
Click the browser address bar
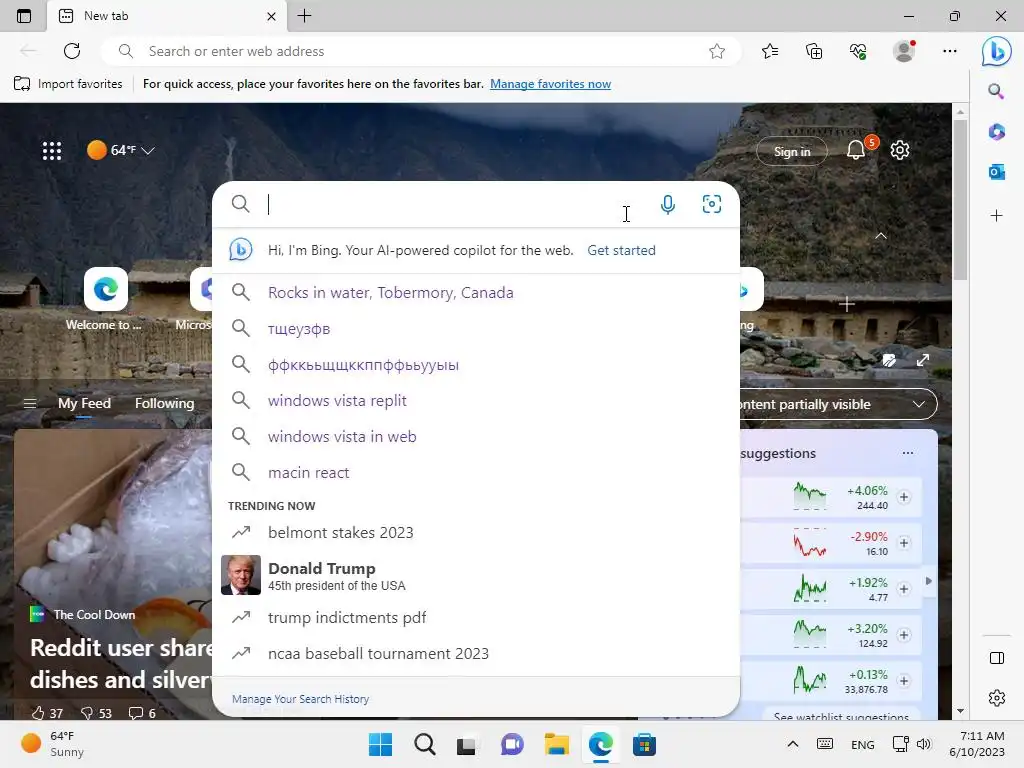pyautogui.click(x=420, y=51)
